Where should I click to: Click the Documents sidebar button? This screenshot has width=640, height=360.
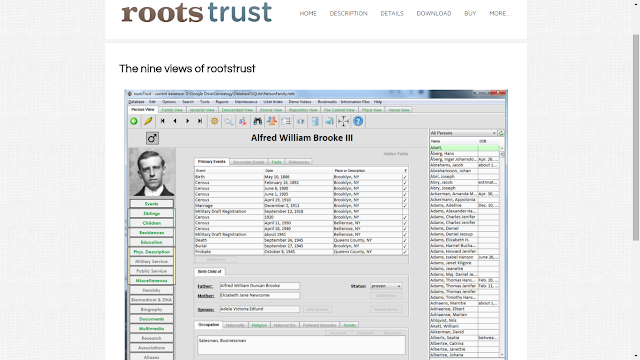coord(151,319)
